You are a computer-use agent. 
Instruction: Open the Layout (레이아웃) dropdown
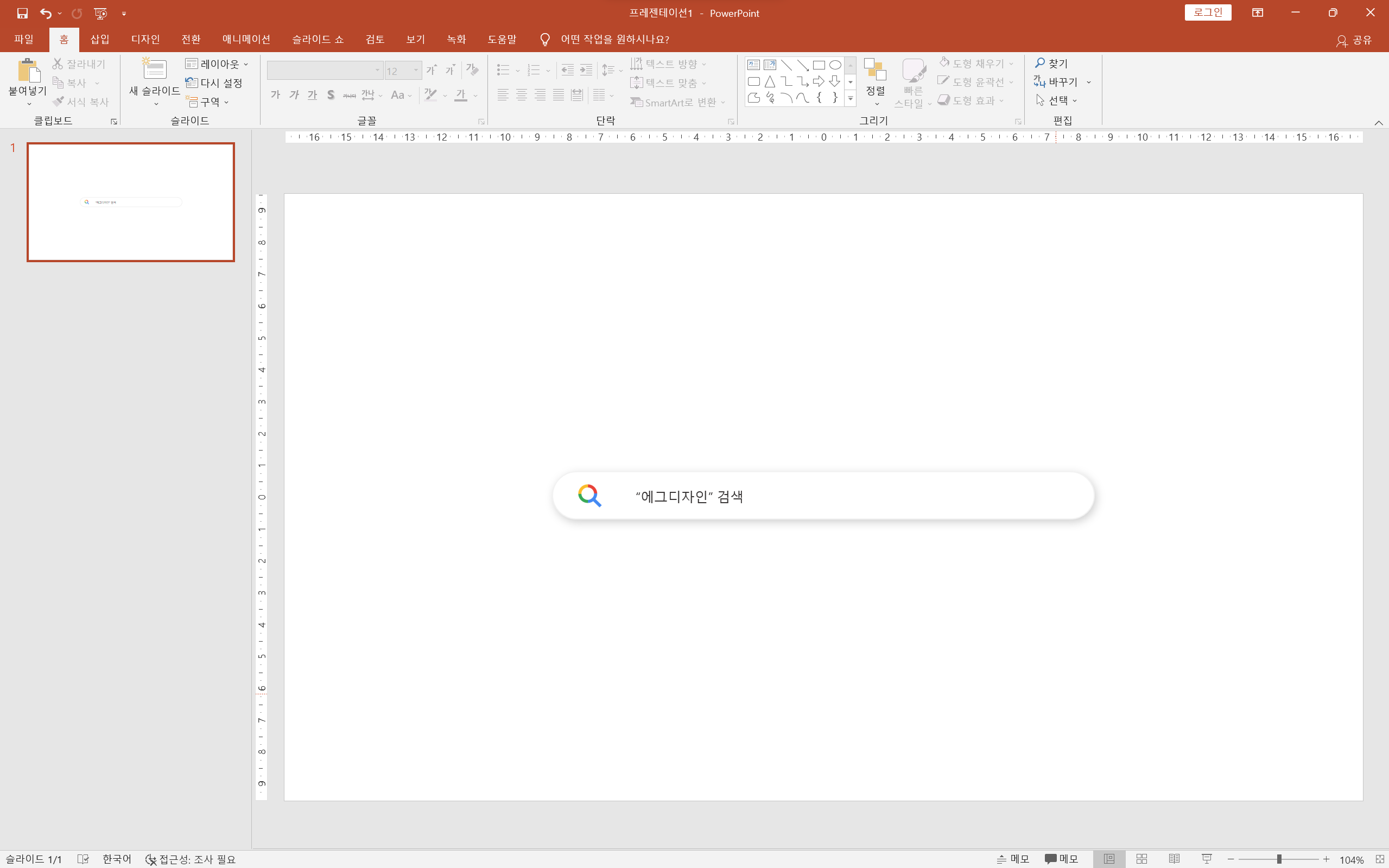[217, 64]
